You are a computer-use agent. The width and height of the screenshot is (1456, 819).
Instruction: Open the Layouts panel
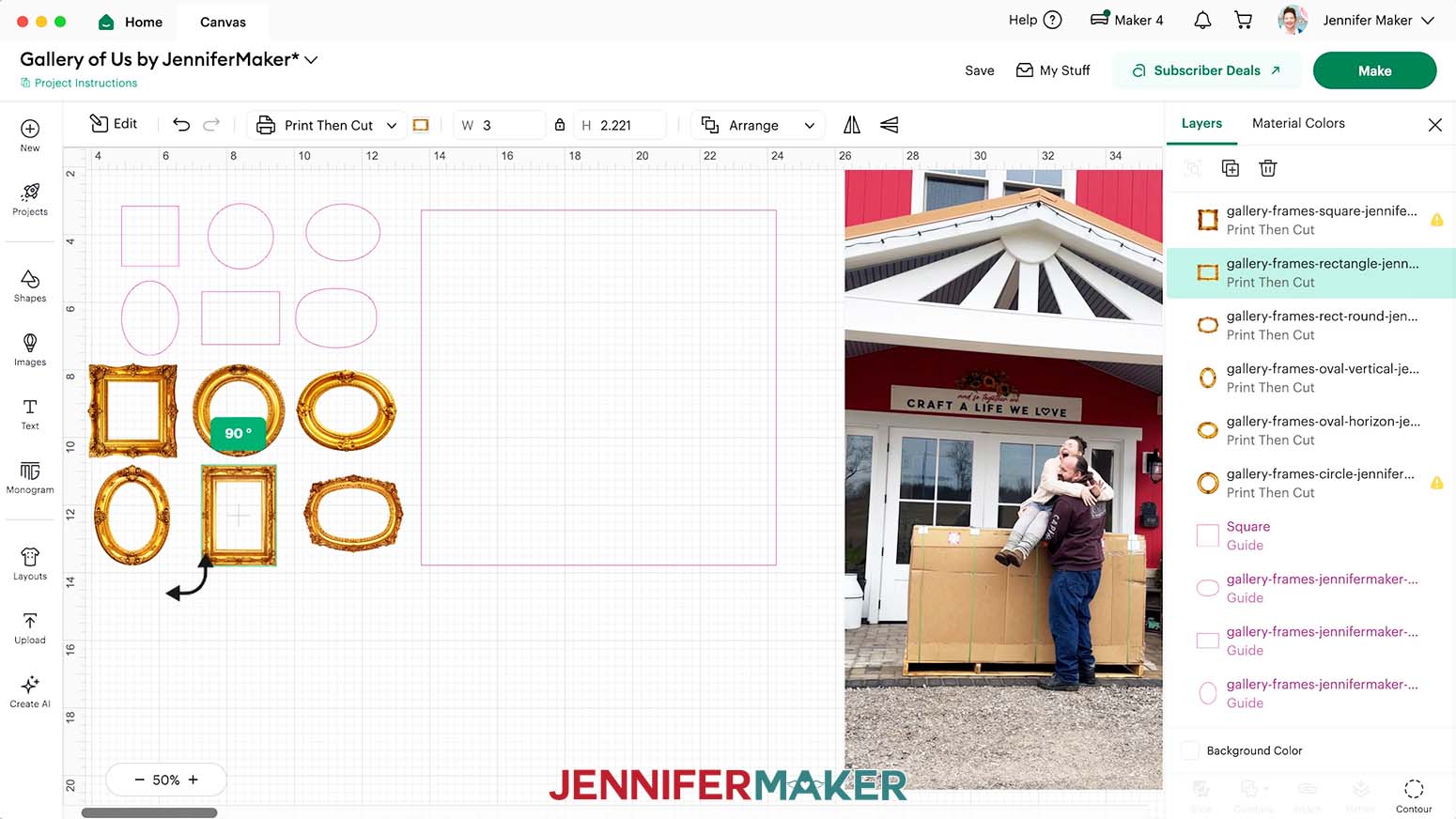pos(30,564)
